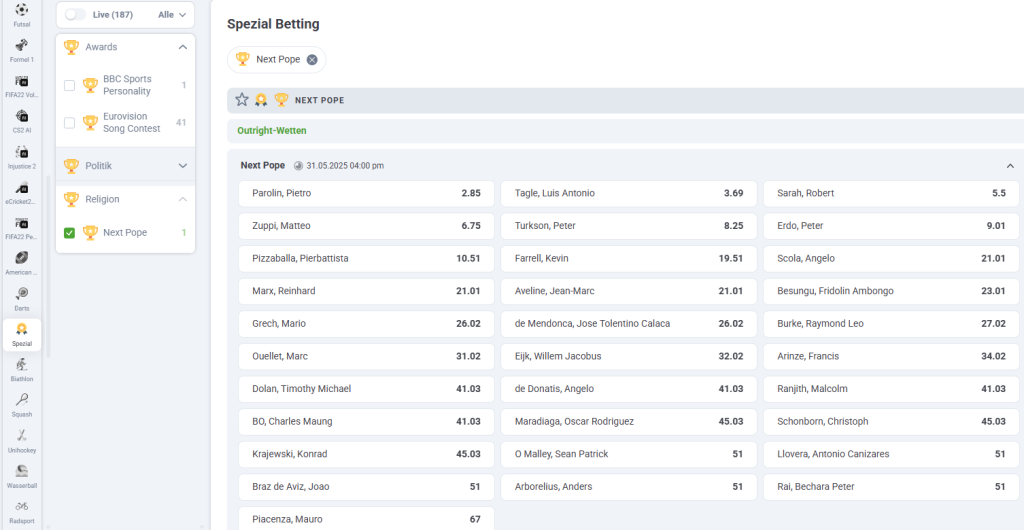Select the Spezial category icon
Image resolution: width=1024 pixels, height=532 pixels.
click(x=22, y=335)
